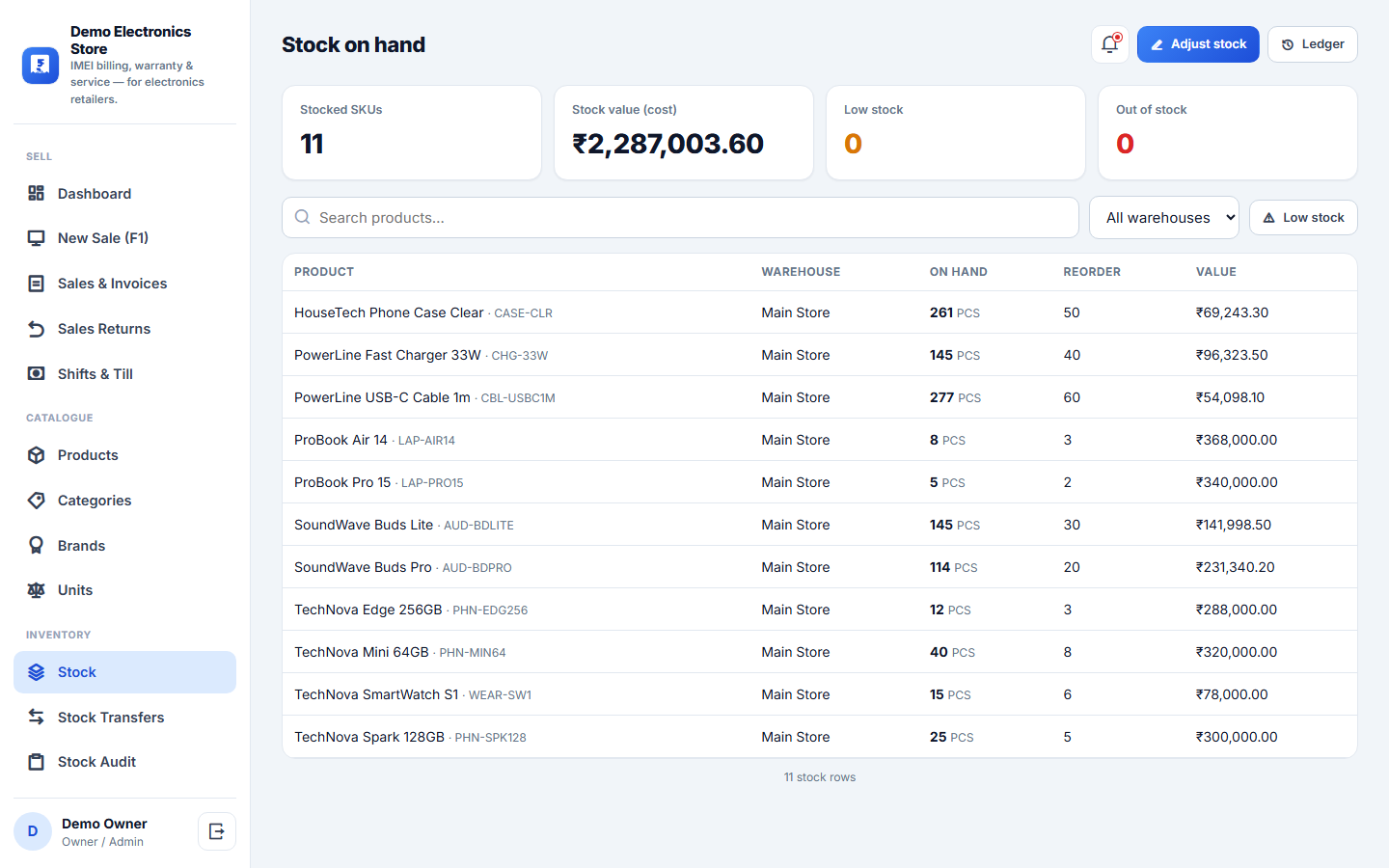The width and height of the screenshot is (1389, 868).
Task: Select the ProBook Air 14 row
Action: [820, 440]
